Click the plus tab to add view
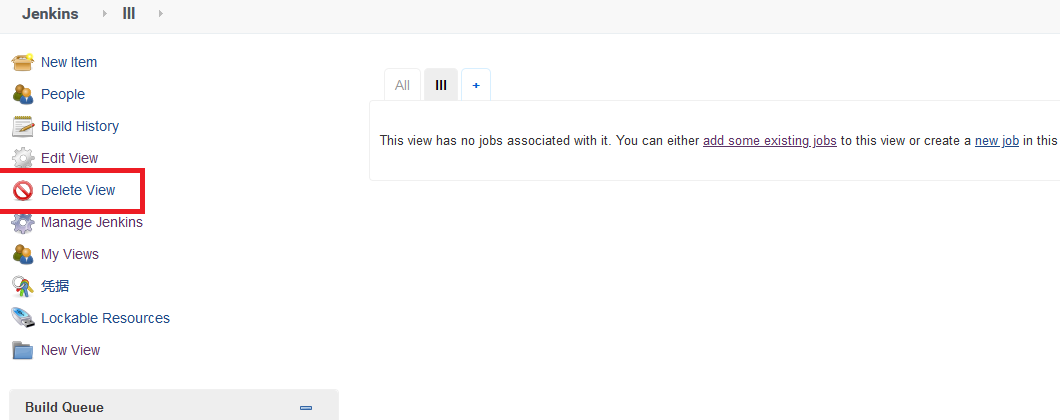 [x=476, y=85]
